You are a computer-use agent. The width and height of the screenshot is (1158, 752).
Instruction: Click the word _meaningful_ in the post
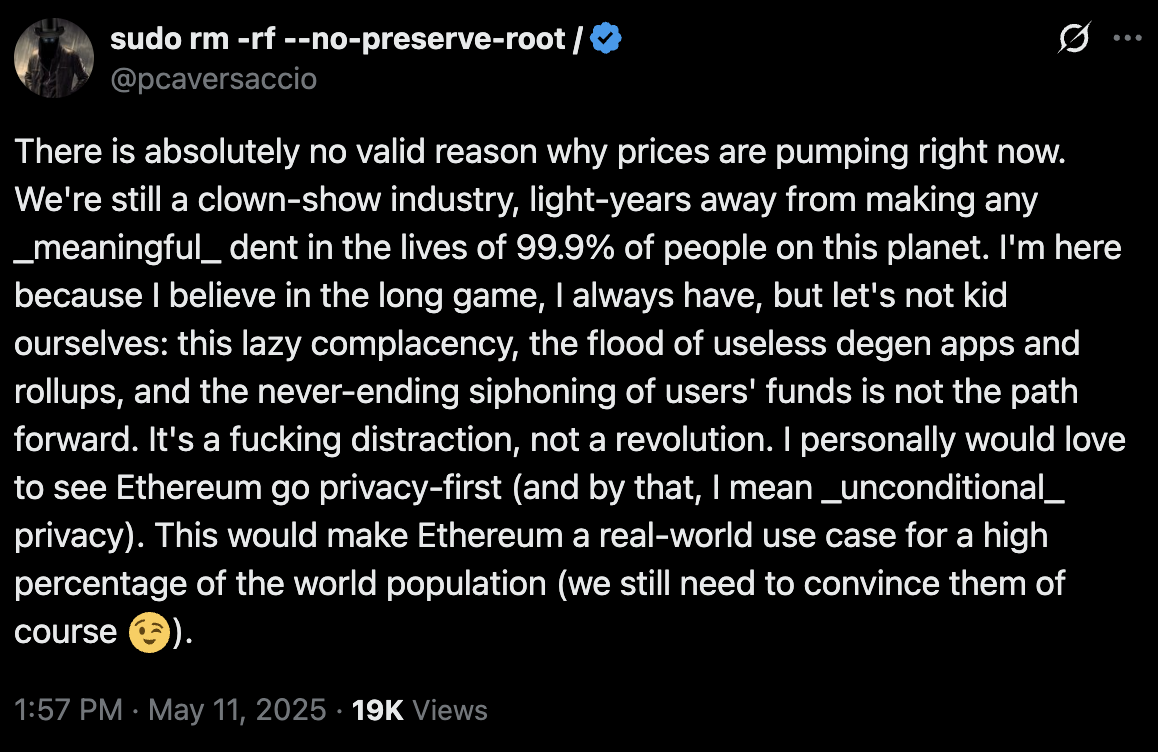[x=117, y=249]
